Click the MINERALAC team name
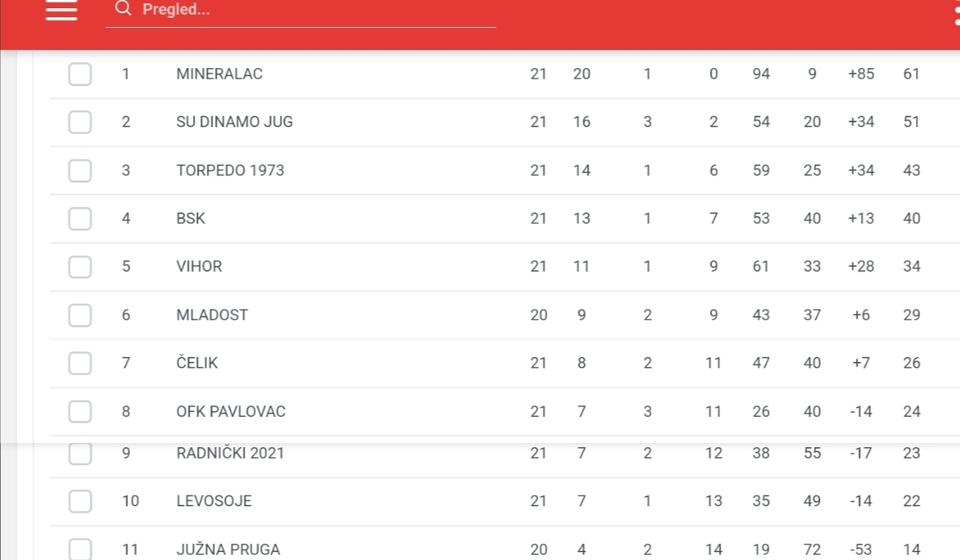 219,74
